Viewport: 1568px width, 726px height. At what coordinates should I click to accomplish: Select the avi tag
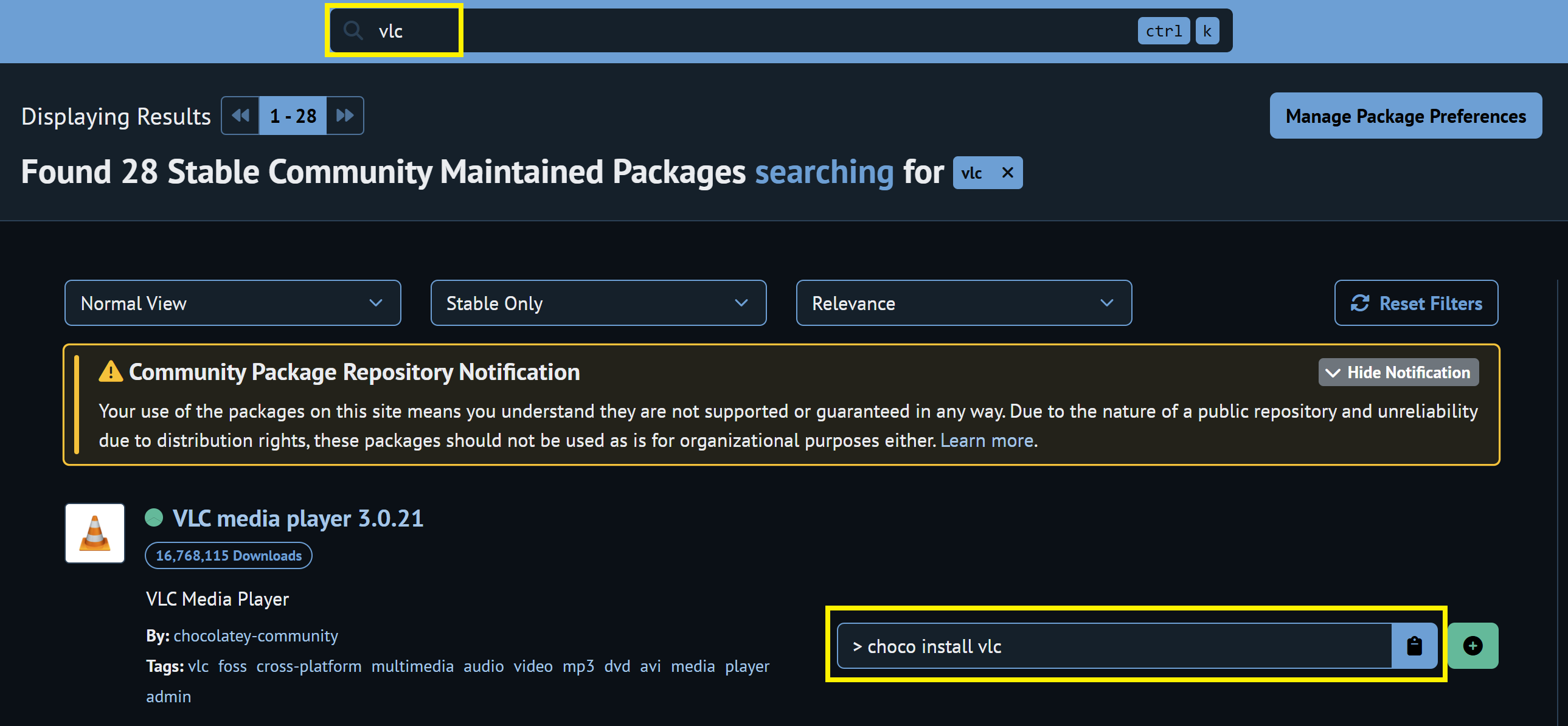coord(650,666)
